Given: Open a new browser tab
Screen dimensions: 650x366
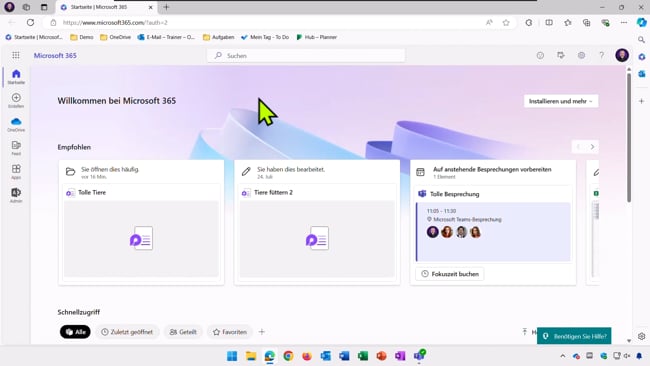Looking at the screenshot, I should (x=166, y=7).
